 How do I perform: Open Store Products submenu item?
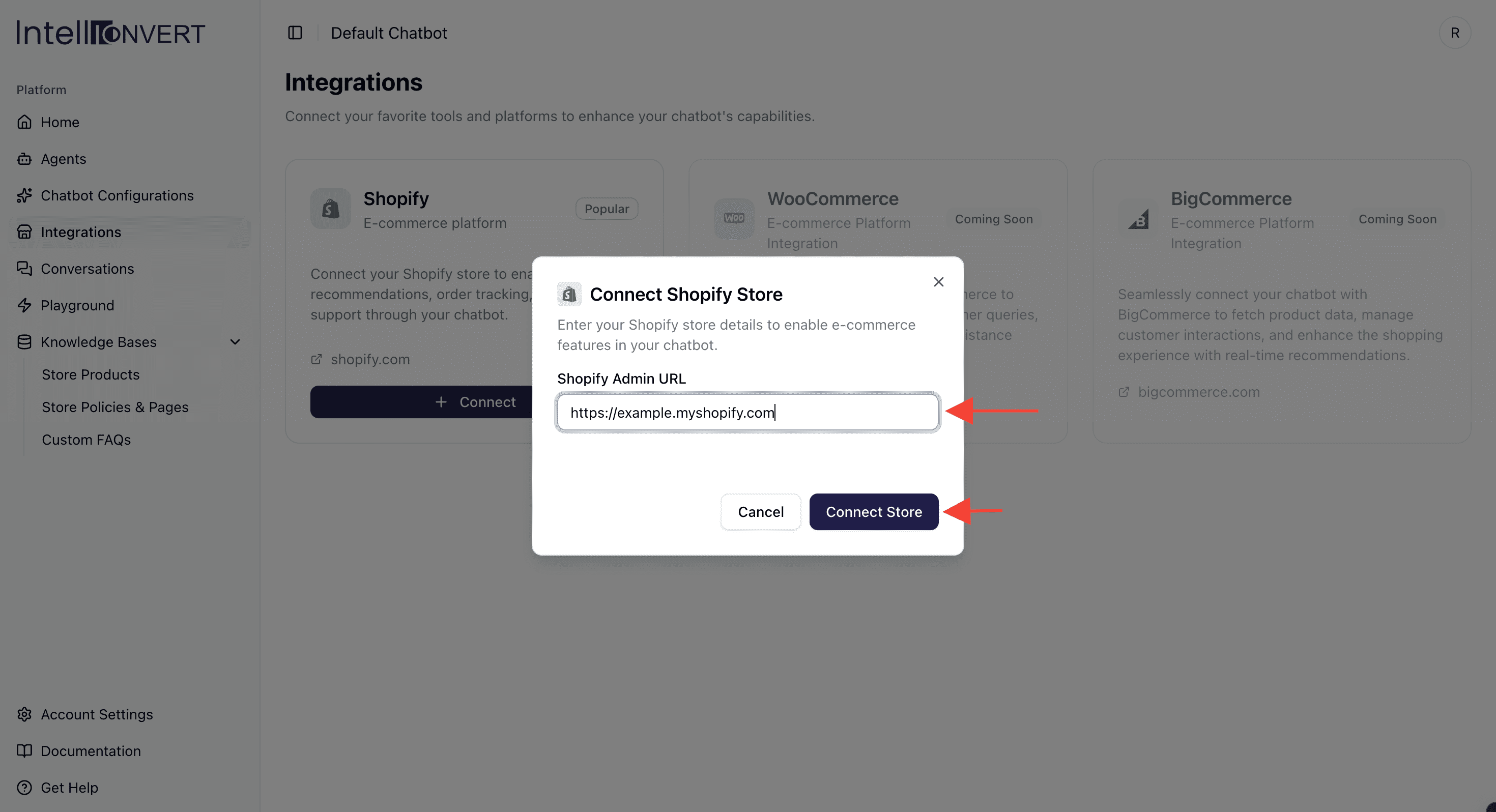point(91,374)
